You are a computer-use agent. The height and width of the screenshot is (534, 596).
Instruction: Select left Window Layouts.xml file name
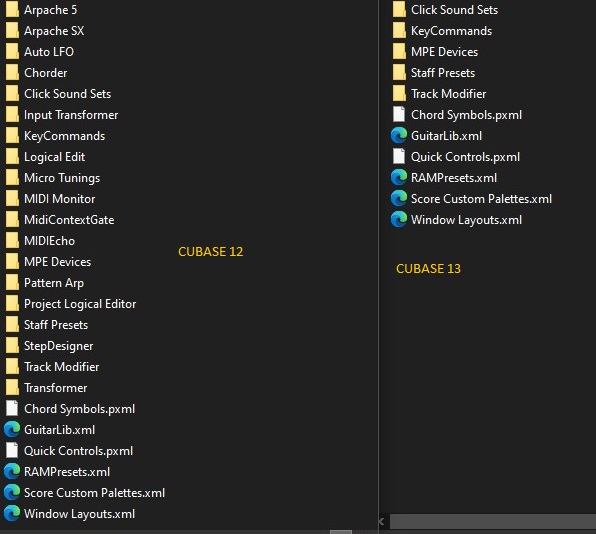79,514
